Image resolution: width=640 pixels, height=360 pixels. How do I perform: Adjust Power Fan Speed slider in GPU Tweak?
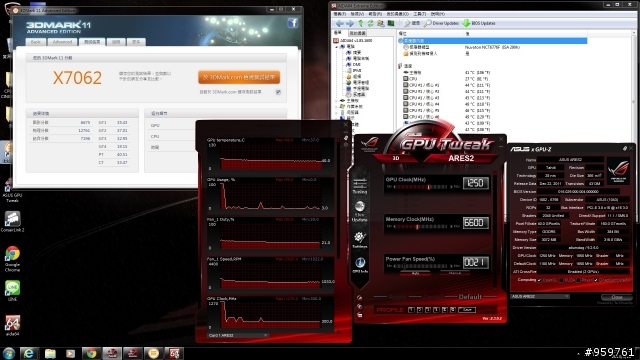coord(422,266)
